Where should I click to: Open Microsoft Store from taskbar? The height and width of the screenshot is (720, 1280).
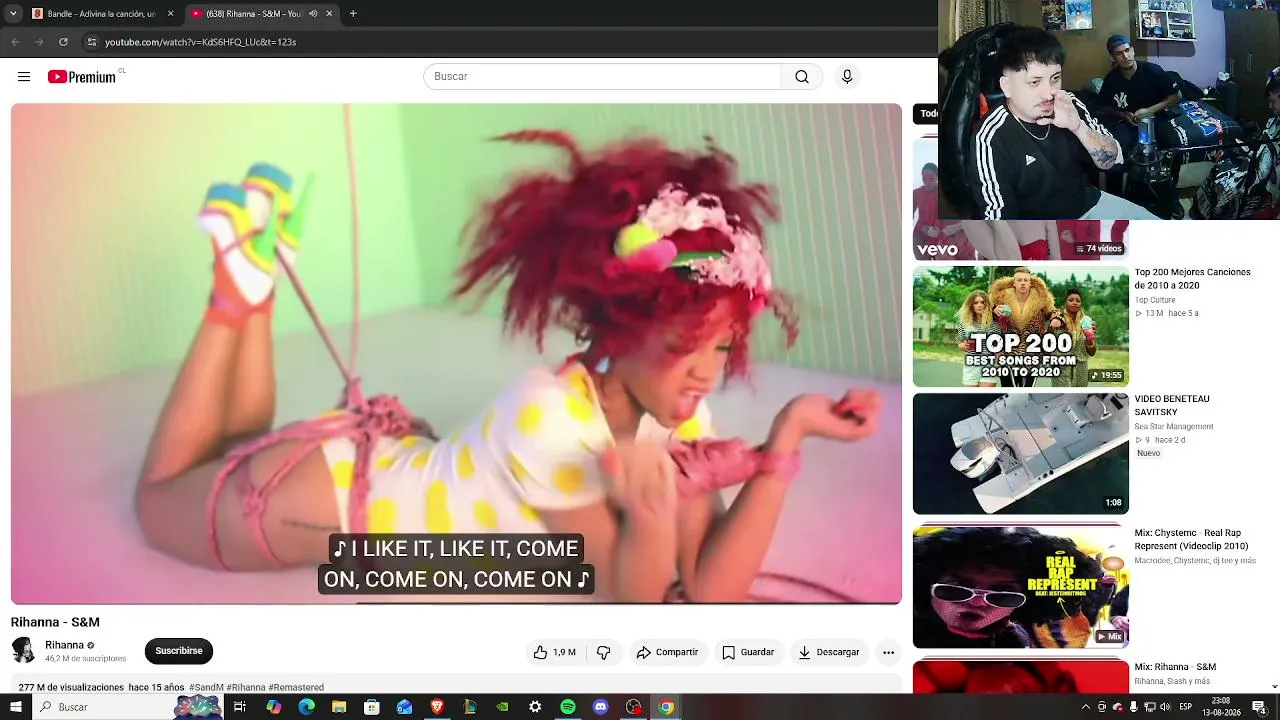coord(372,707)
